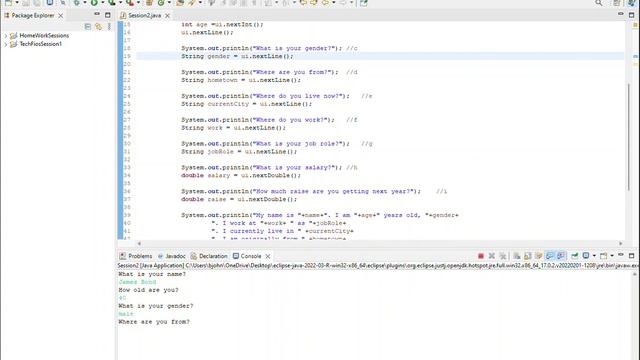Image resolution: width=640 pixels, height=360 pixels.
Task: Click Run Last Tool (External Tools) icon
Action: click(130, 3)
